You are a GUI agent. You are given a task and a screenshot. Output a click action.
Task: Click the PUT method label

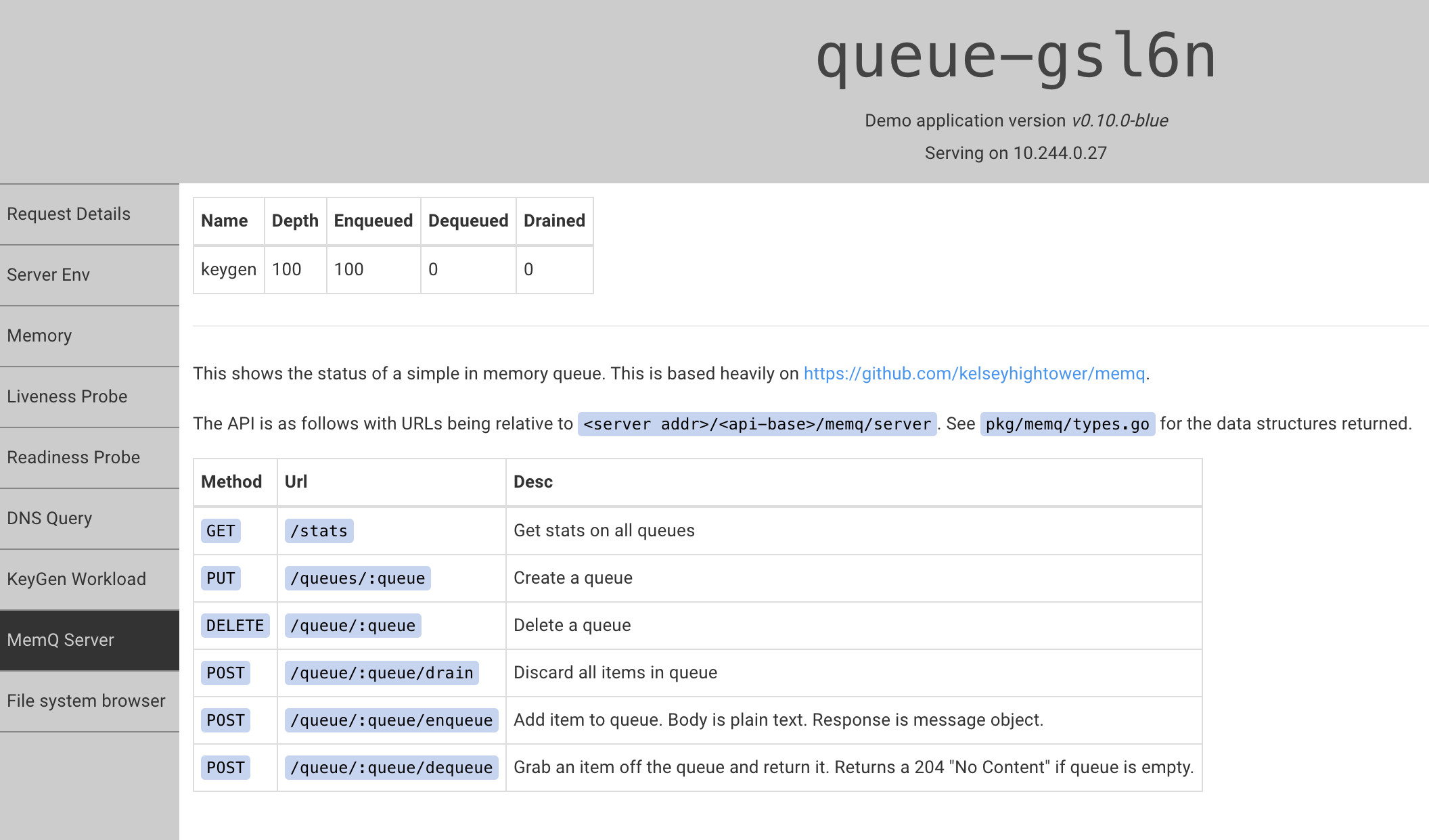[221, 578]
